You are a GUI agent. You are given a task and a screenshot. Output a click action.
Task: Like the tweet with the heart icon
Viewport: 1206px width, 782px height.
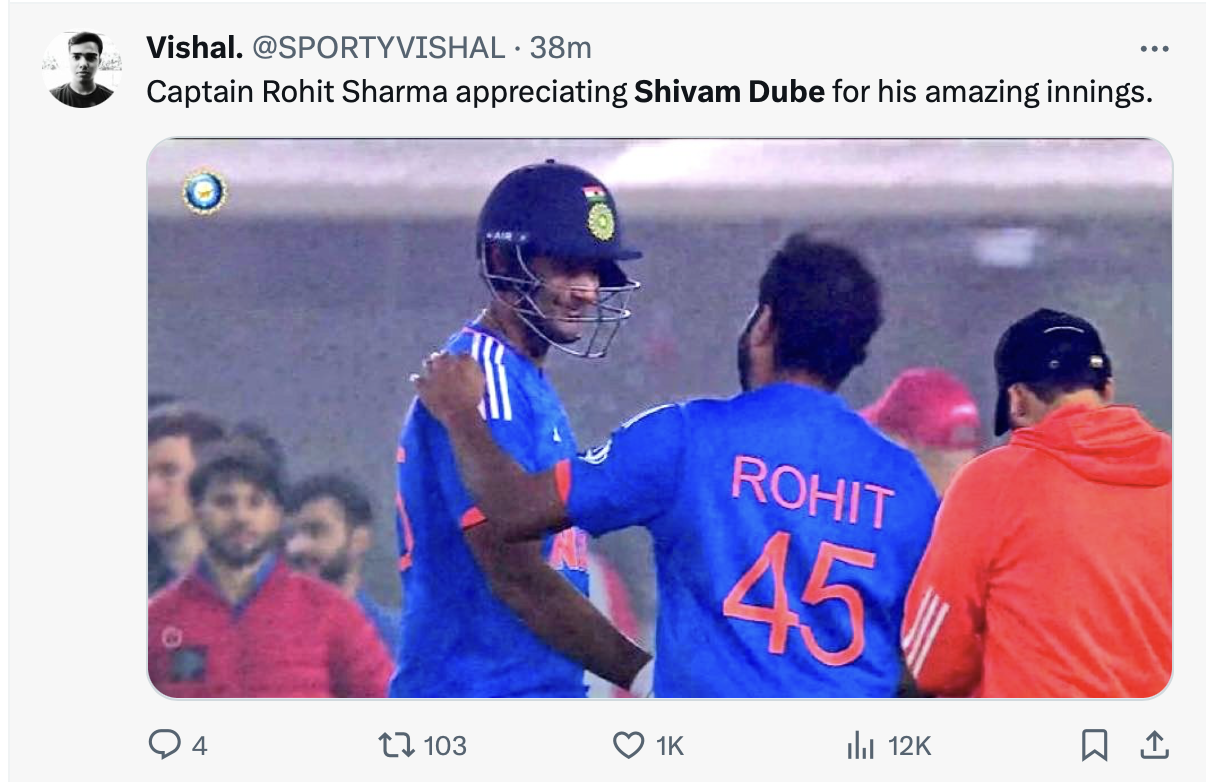click(628, 744)
